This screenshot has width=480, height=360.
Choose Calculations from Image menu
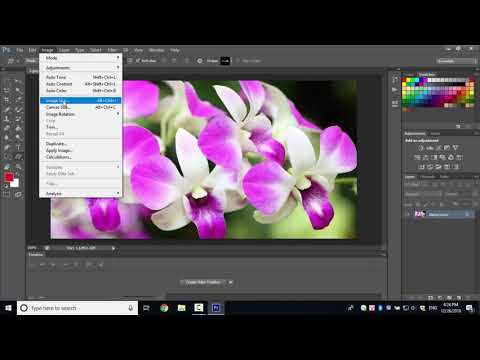tap(80, 157)
